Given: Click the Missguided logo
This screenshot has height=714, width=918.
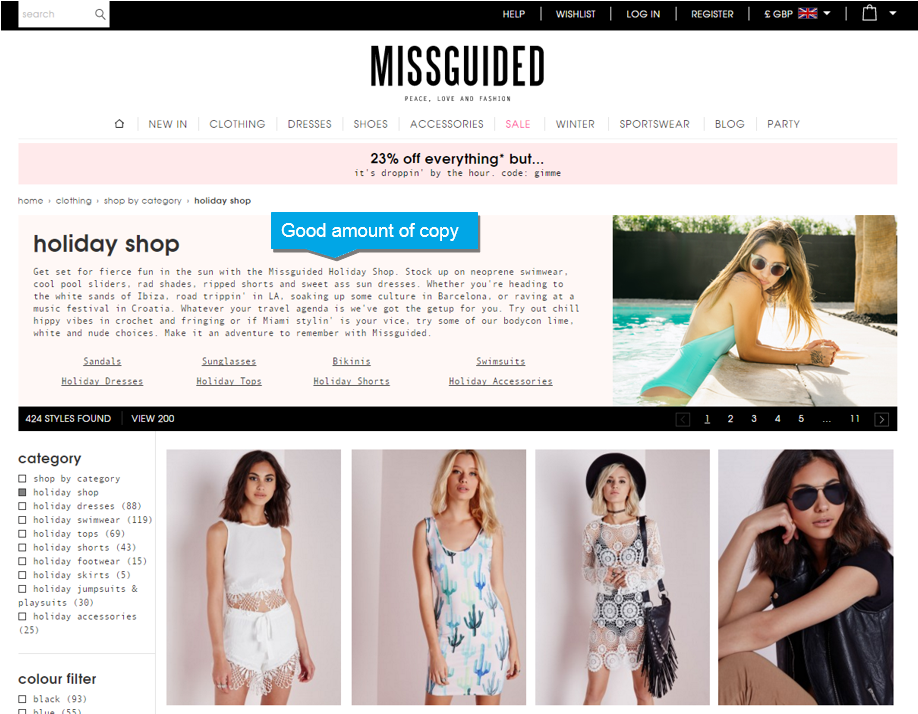Looking at the screenshot, I should tap(457, 72).
